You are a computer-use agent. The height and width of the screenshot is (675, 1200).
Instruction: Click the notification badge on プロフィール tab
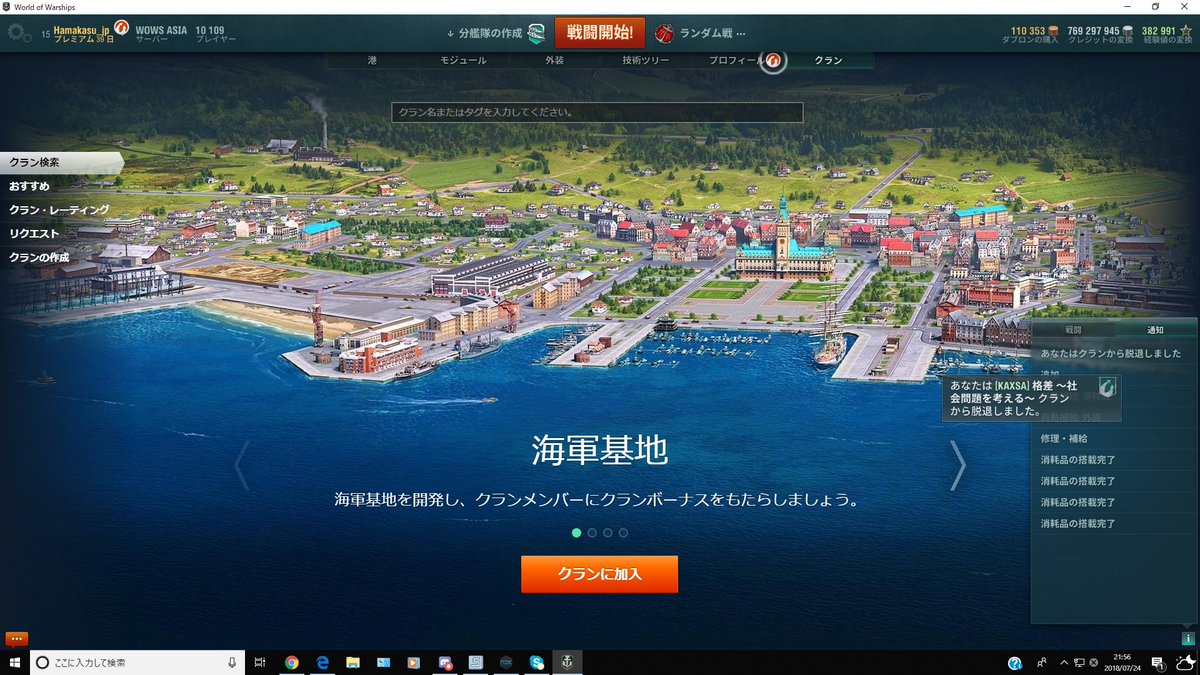click(773, 60)
